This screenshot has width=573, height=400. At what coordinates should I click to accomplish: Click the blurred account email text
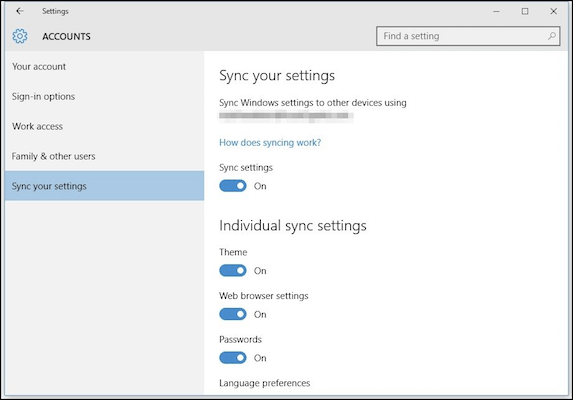click(x=286, y=116)
